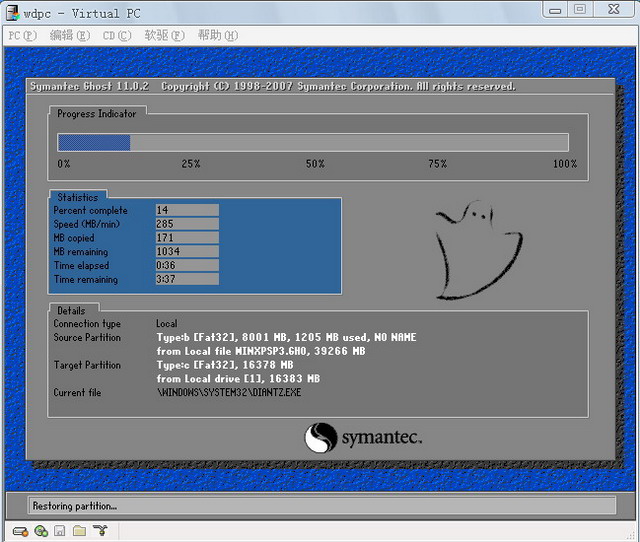This screenshot has height=542, width=640.
Task: Click the Time elapsed value 0:36
Action: coord(187,265)
